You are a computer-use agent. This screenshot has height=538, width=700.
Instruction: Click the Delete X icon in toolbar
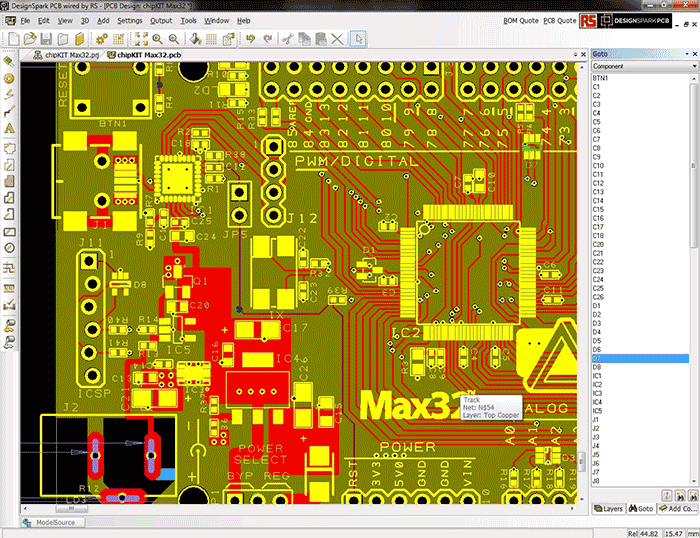[337, 39]
